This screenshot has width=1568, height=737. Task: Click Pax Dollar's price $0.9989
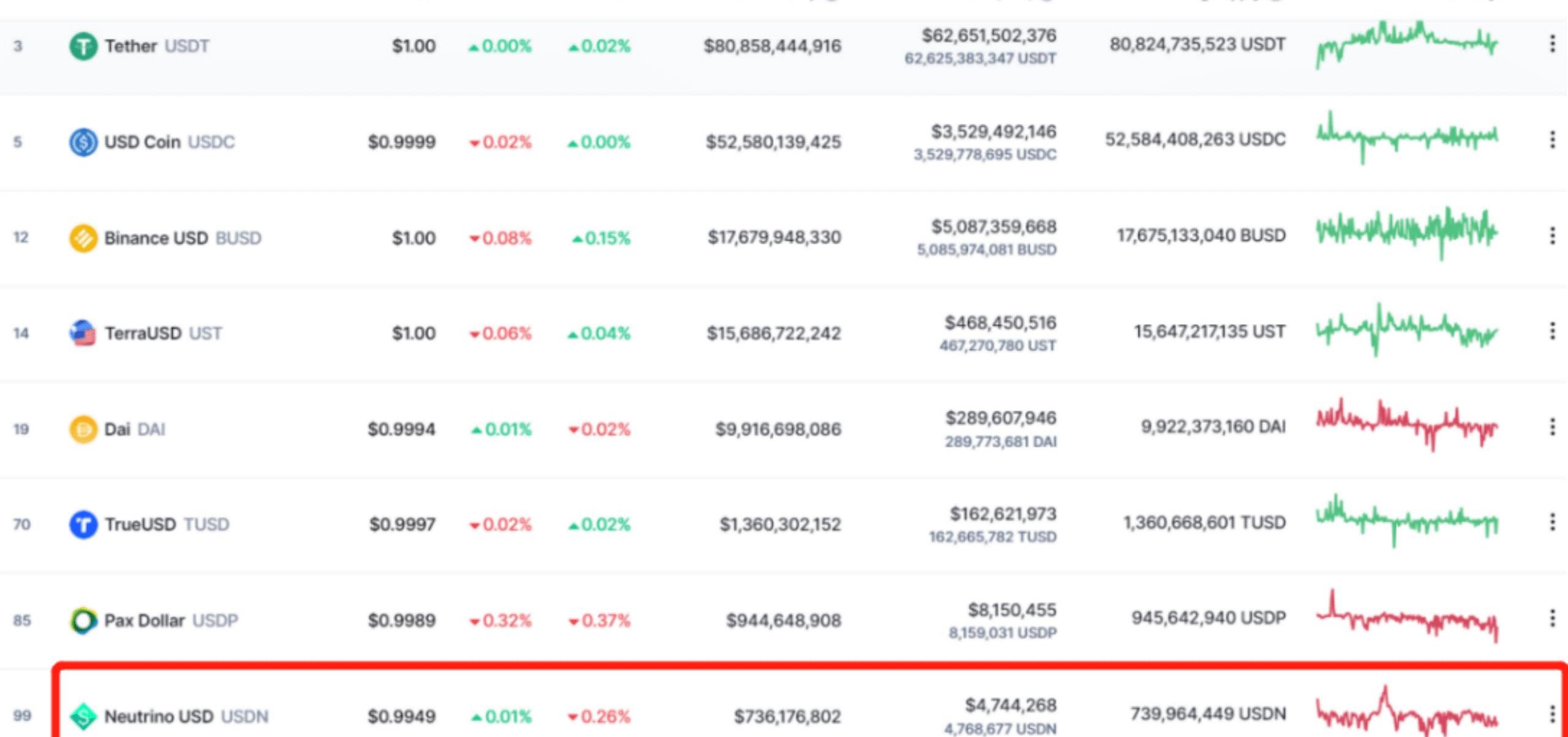click(402, 621)
